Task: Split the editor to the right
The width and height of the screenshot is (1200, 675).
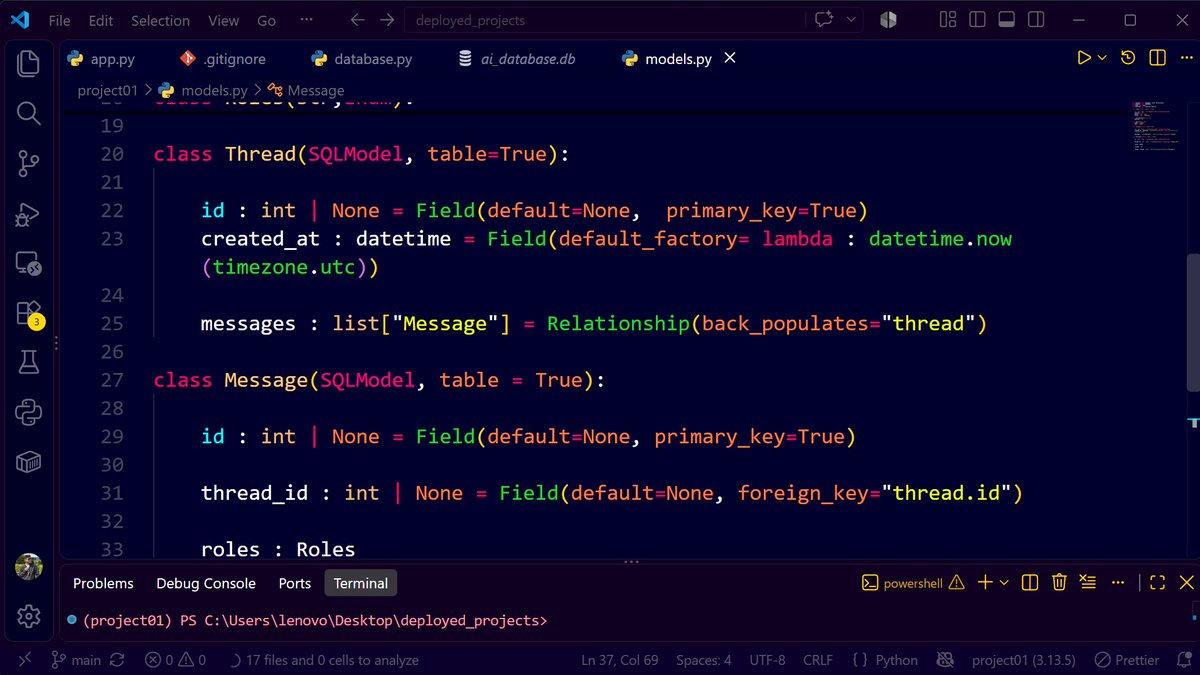Action: click(x=1157, y=58)
